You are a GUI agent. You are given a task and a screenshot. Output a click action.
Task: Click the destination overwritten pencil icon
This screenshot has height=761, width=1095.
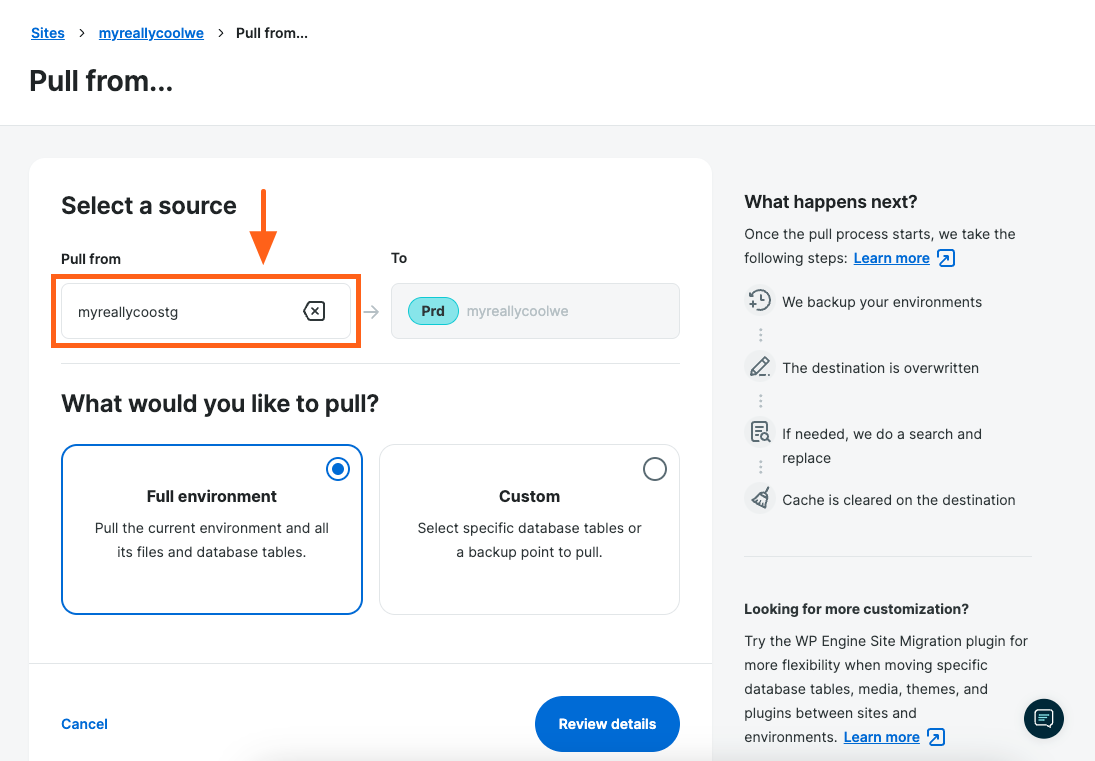[760, 367]
